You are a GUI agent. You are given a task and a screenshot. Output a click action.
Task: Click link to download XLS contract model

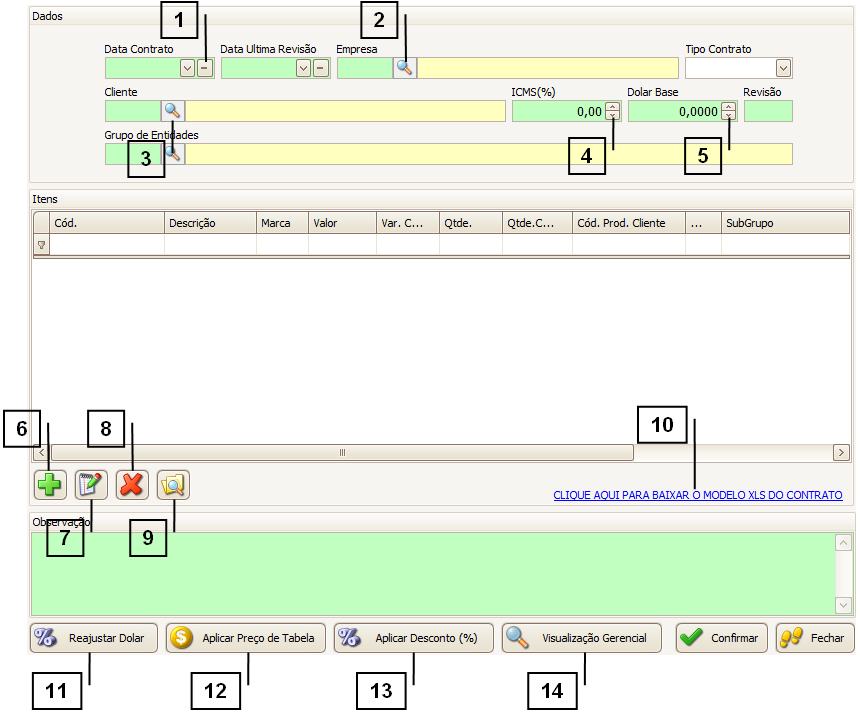[697, 495]
